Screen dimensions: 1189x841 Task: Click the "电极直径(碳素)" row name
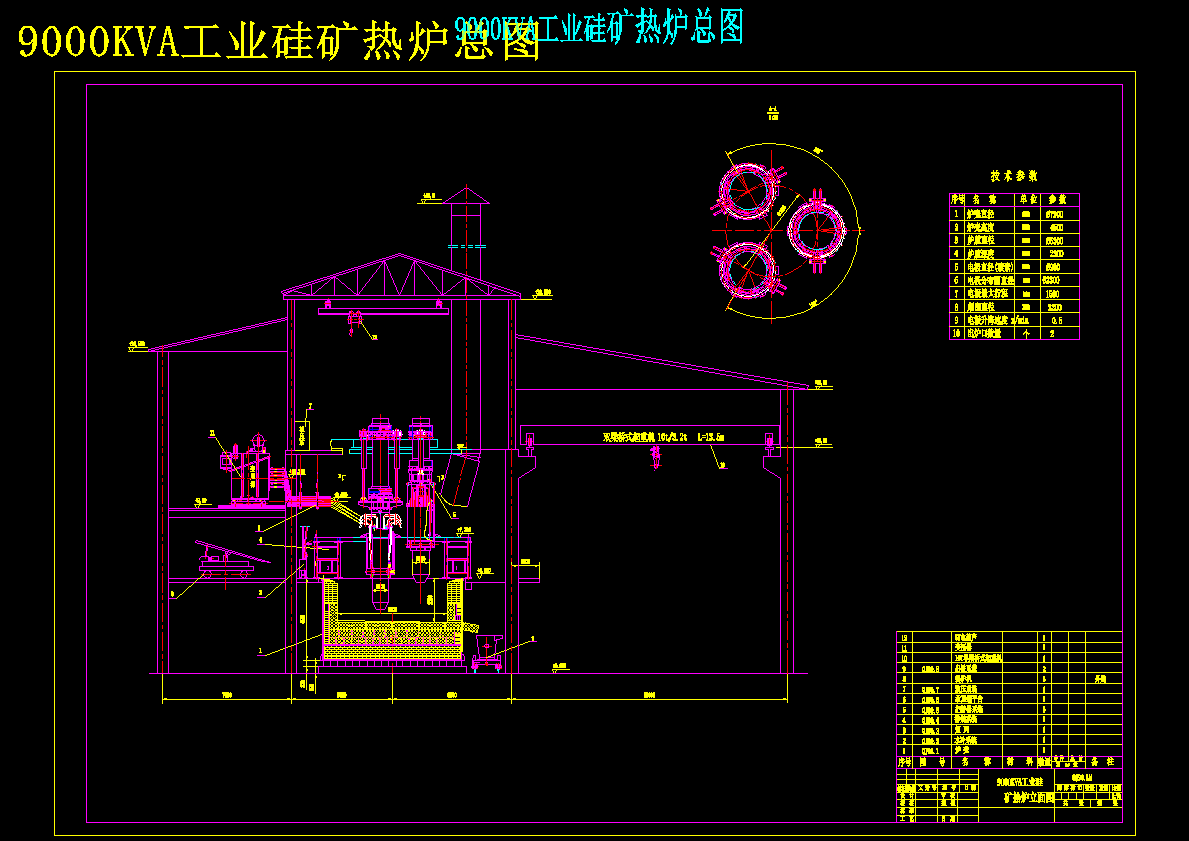tap(990, 267)
